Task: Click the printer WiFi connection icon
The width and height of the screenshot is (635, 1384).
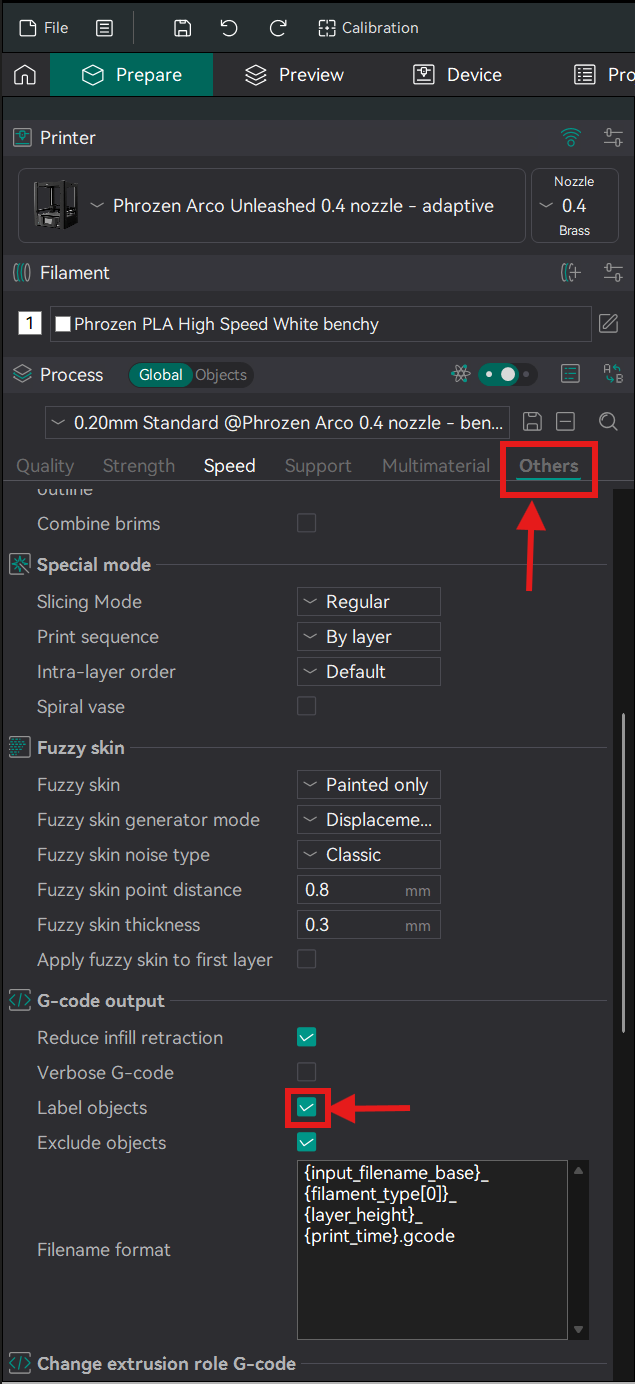Action: click(571, 137)
